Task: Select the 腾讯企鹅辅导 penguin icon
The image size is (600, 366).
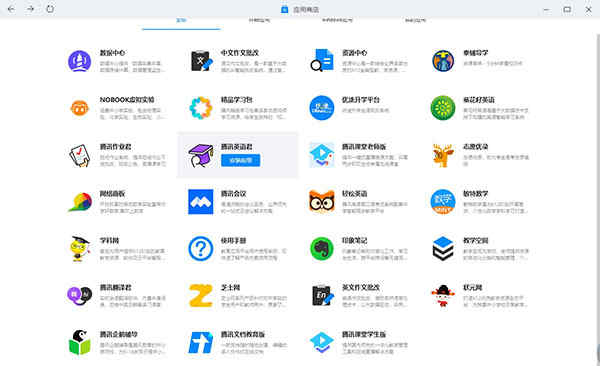Action: click(80, 342)
